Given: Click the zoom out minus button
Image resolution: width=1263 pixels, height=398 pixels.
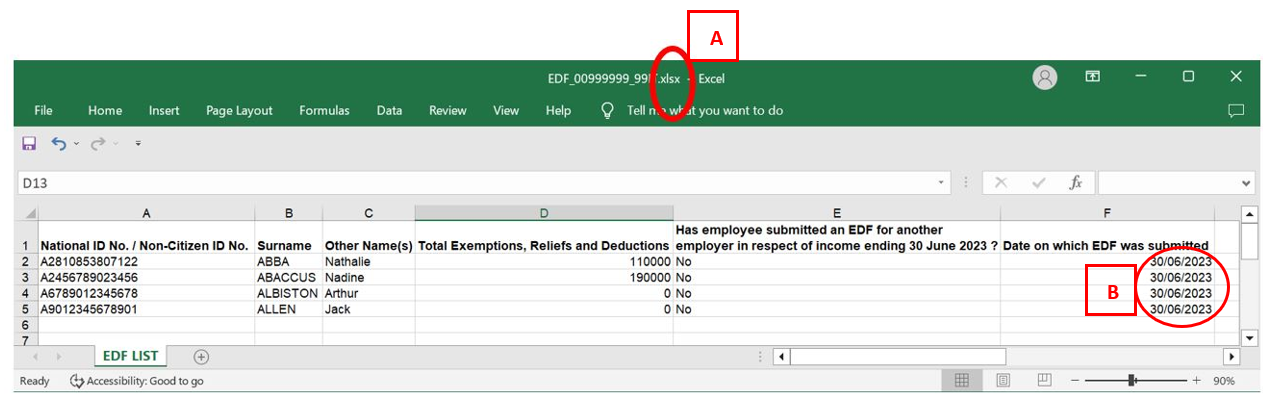Looking at the screenshot, I should 1074,381.
